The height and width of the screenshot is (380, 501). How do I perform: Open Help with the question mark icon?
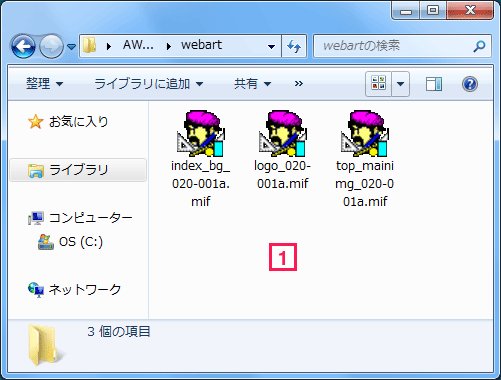tap(470, 84)
